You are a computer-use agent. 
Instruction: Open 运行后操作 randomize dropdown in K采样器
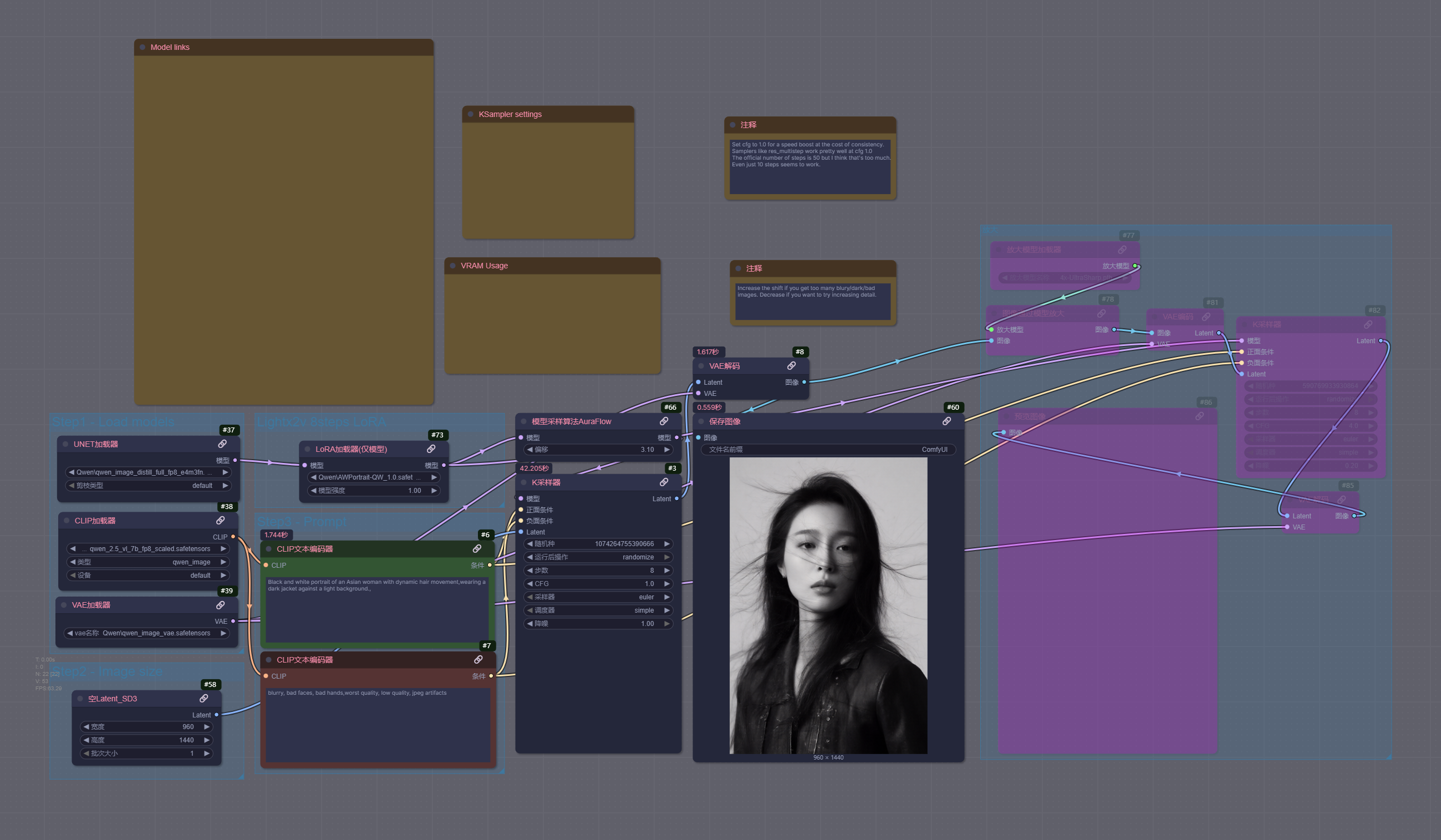pyautogui.click(x=598, y=557)
